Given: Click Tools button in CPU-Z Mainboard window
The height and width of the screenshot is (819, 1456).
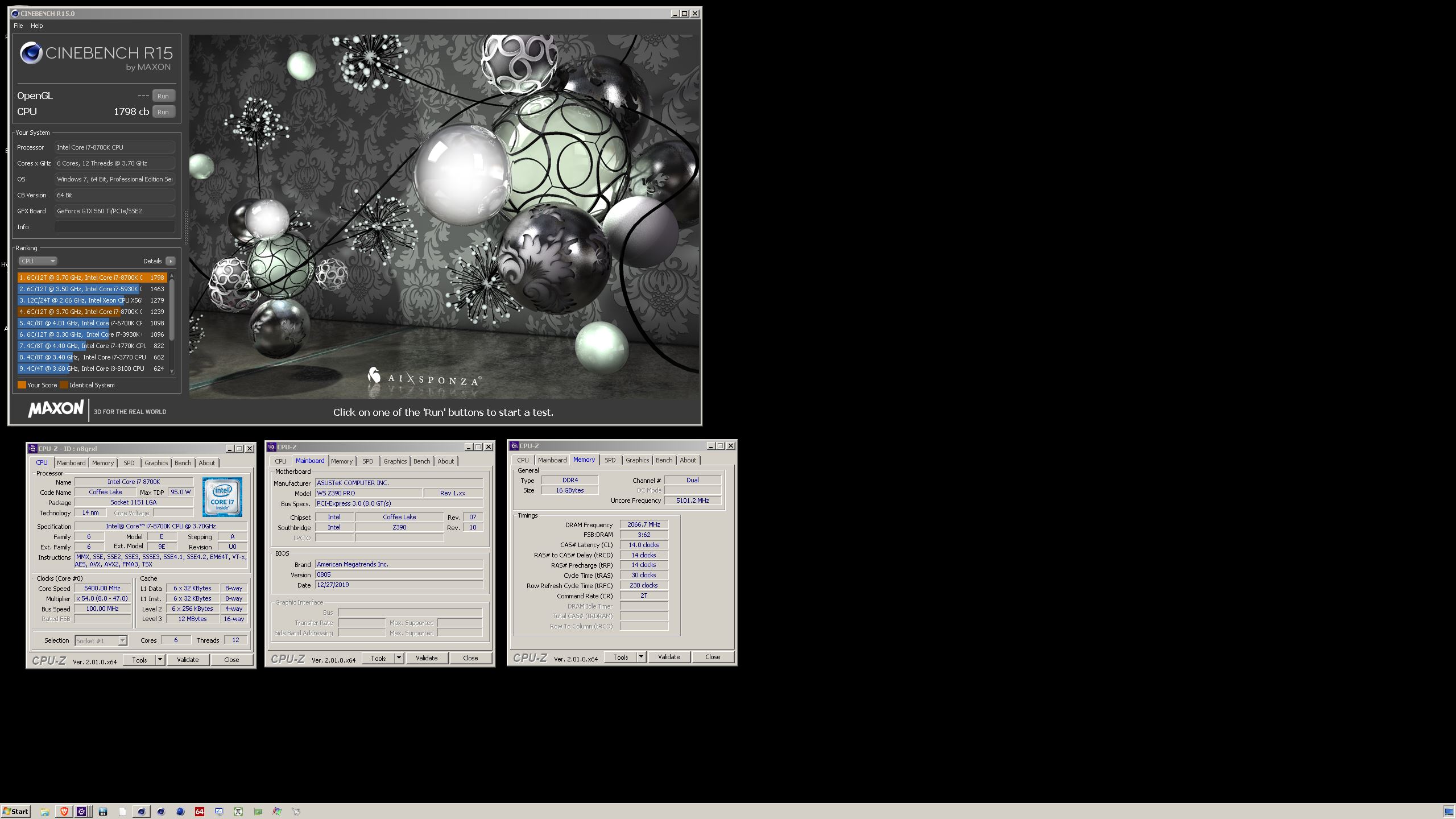Looking at the screenshot, I should pyautogui.click(x=378, y=659).
